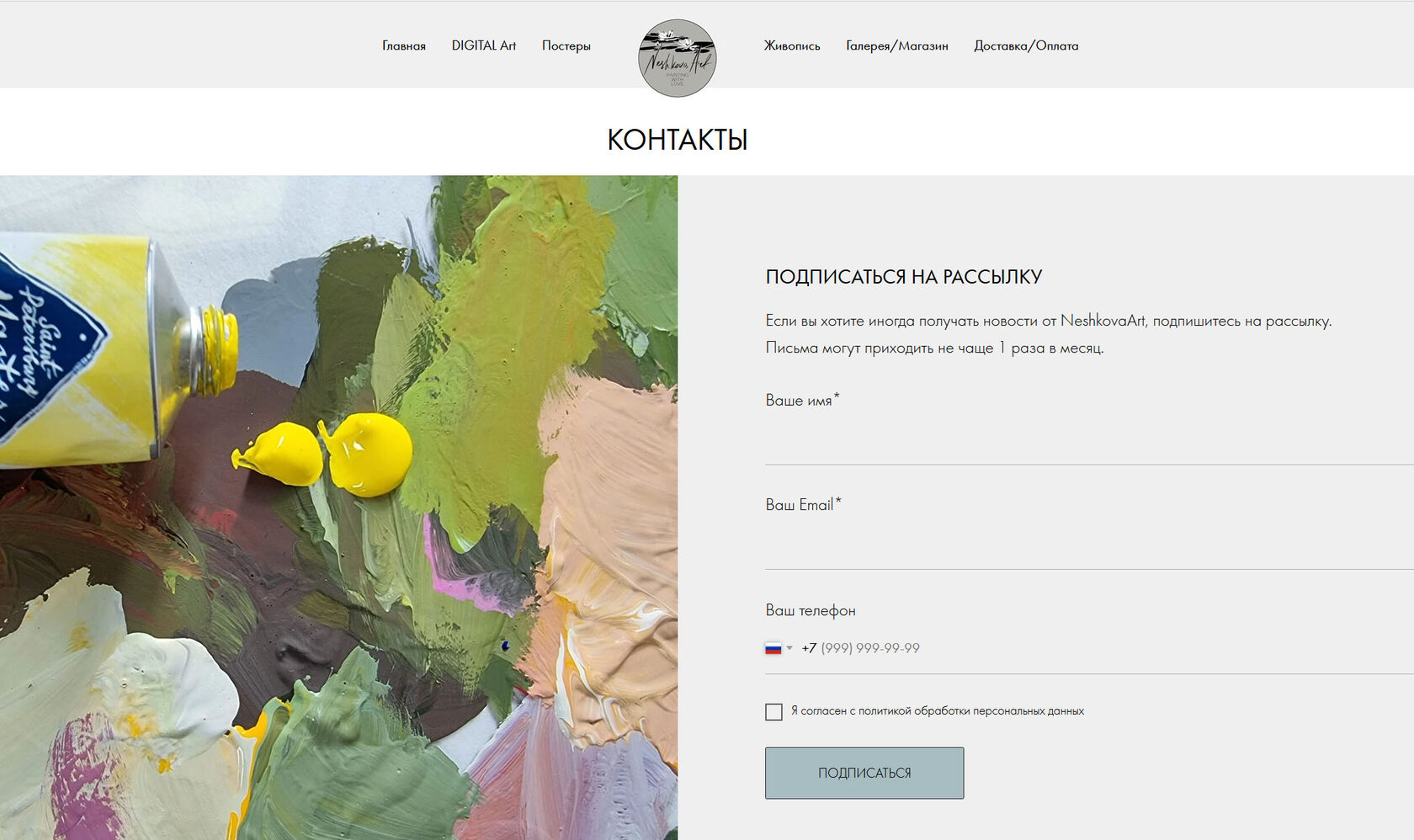
Task: Tick the personal data policy consent checkbox
Action: tap(773, 712)
